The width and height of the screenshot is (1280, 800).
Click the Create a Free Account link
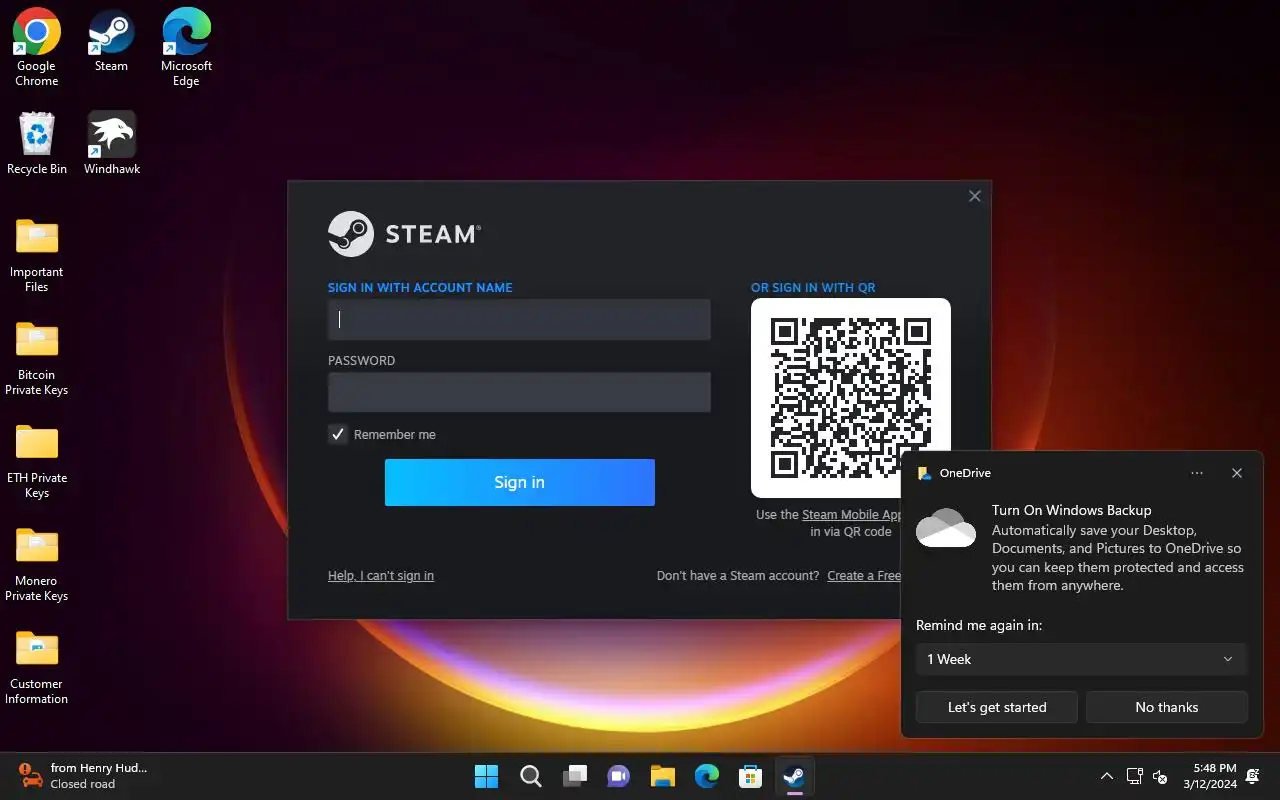[x=864, y=575]
